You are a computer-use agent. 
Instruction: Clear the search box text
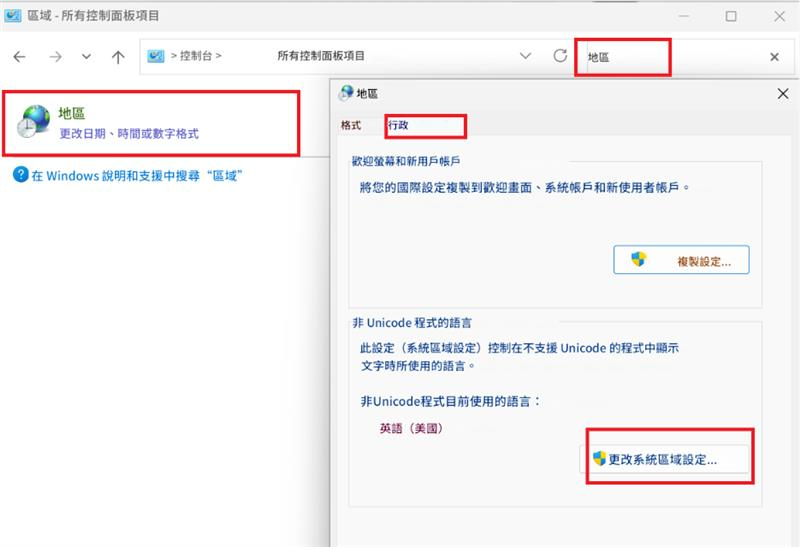point(774,57)
